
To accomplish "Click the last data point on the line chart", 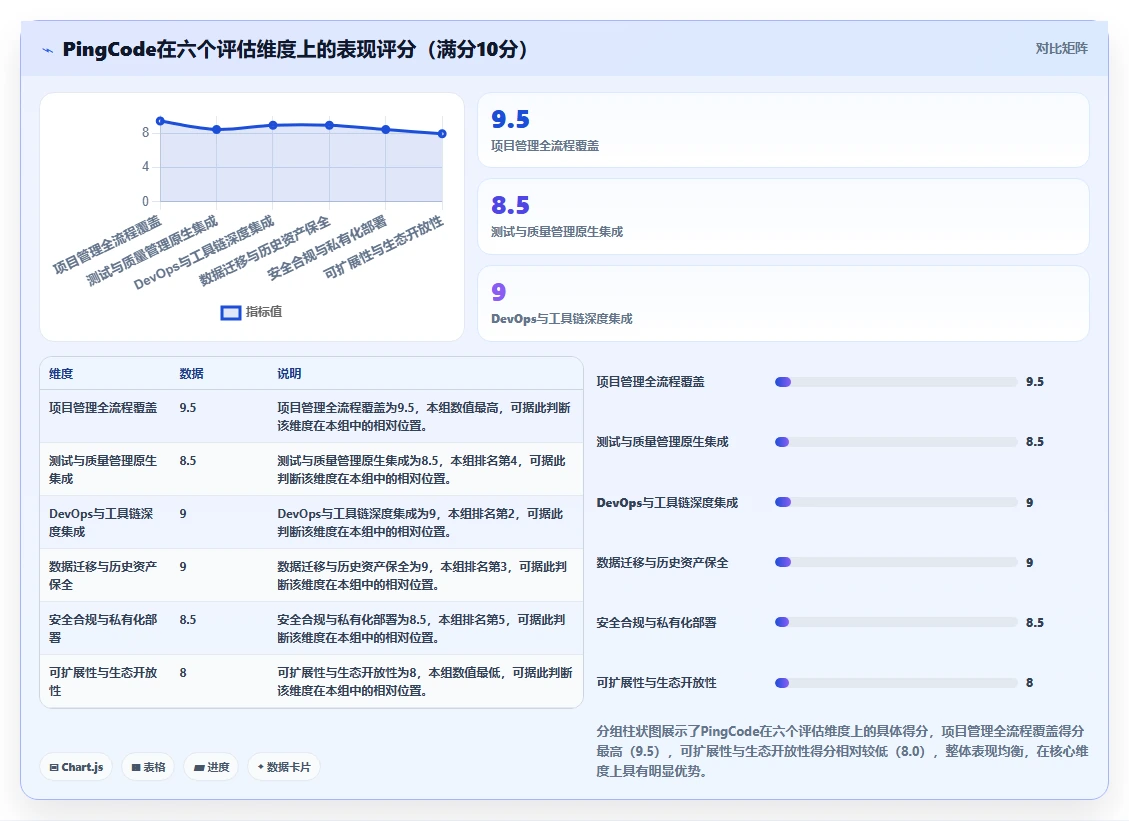I will pyautogui.click(x=442, y=134).
